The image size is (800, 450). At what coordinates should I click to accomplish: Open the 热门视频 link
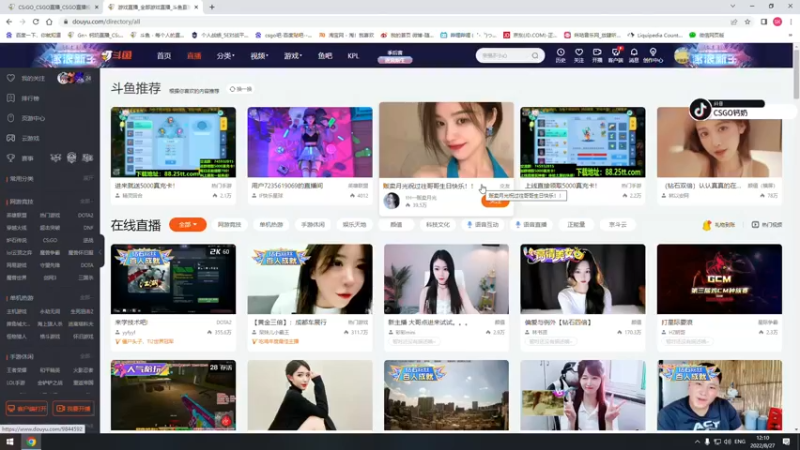pos(767,224)
